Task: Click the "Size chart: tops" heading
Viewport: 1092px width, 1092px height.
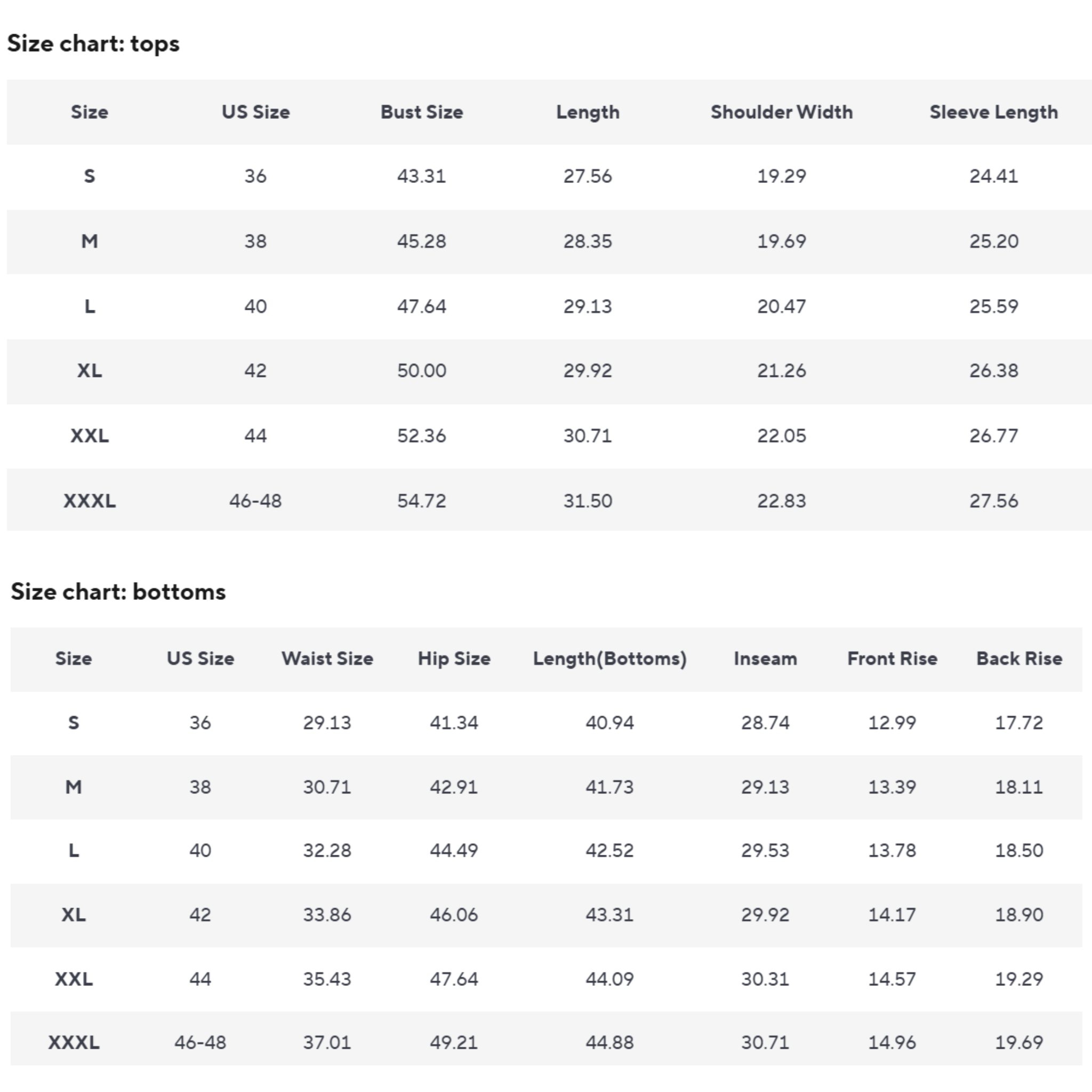Action: (93, 44)
